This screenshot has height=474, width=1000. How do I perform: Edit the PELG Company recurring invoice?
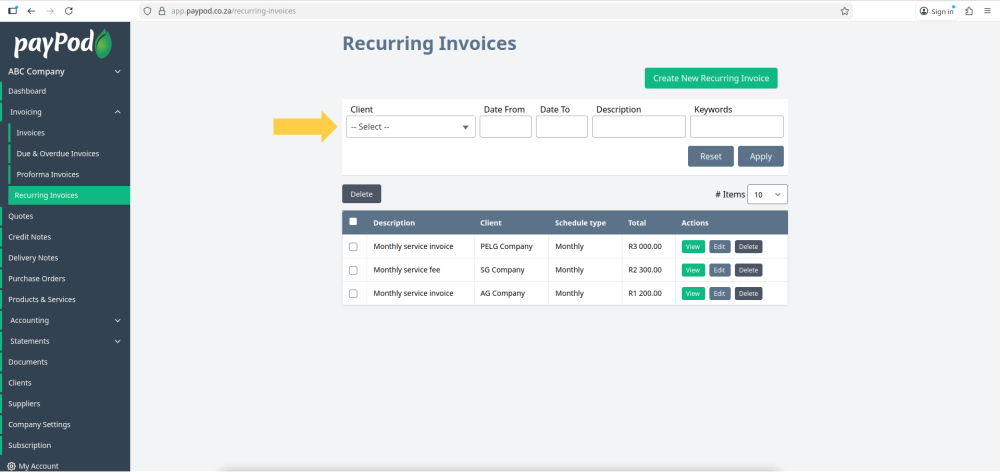pos(720,247)
